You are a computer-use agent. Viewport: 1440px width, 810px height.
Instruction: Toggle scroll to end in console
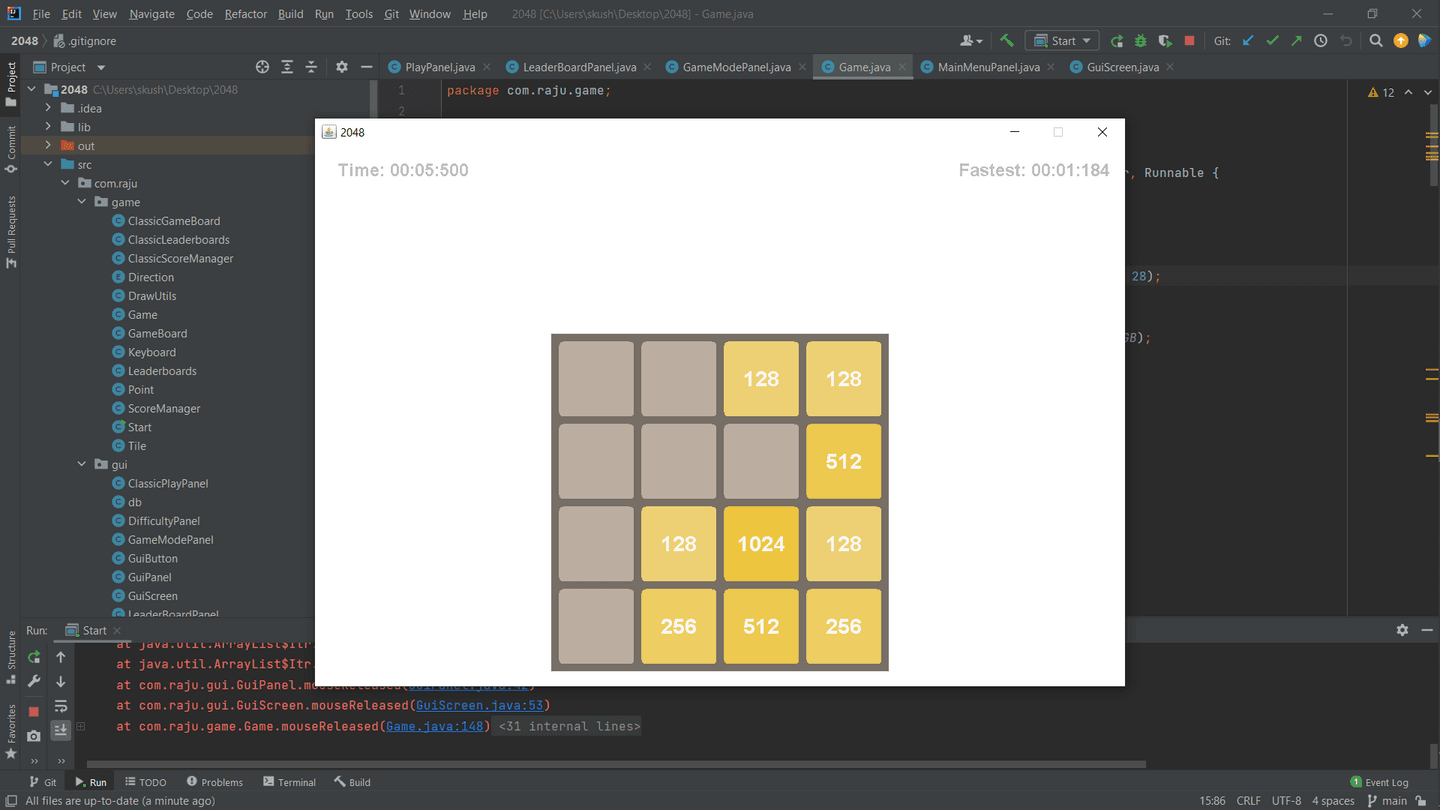pyautogui.click(x=61, y=730)
